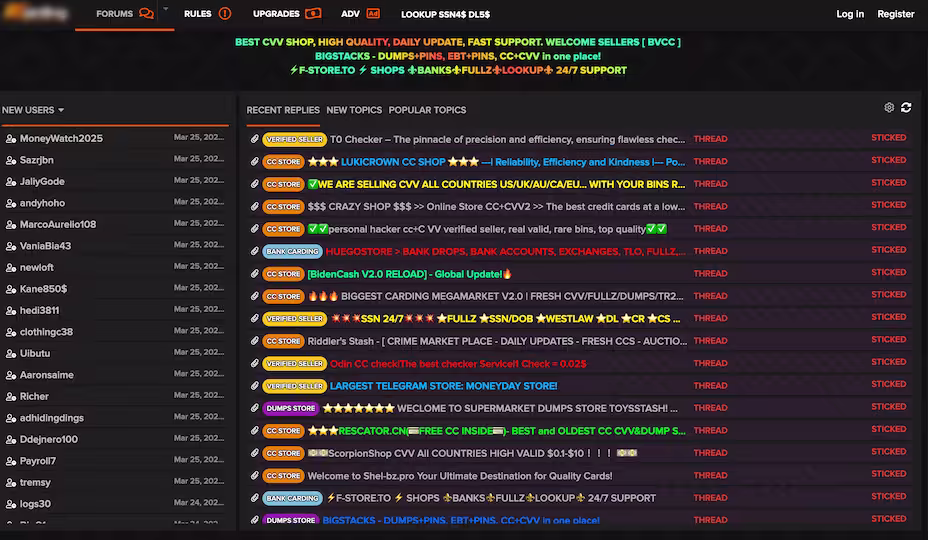Image resolution: width=928 pixels, height=540 pixels.
Task: Click the STICKED label on the first row
Action: pyautogui.click(x=888, y=138)
